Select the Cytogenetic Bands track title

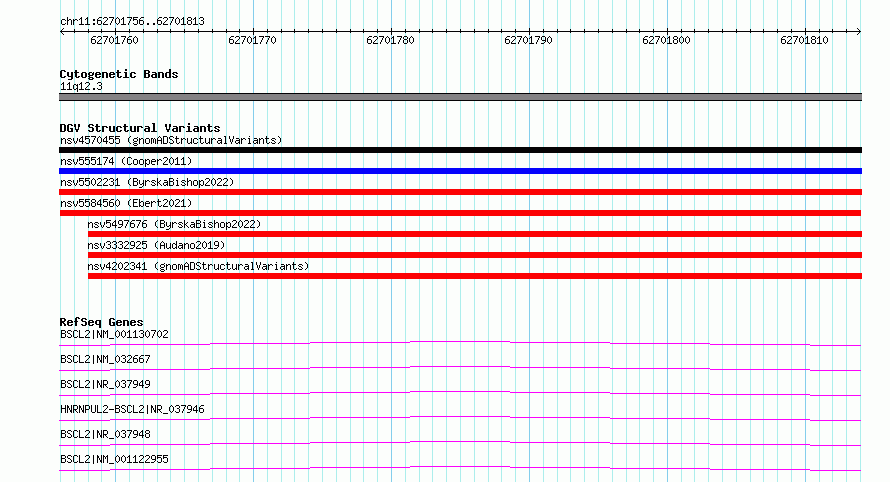click(x=119, y=74)
